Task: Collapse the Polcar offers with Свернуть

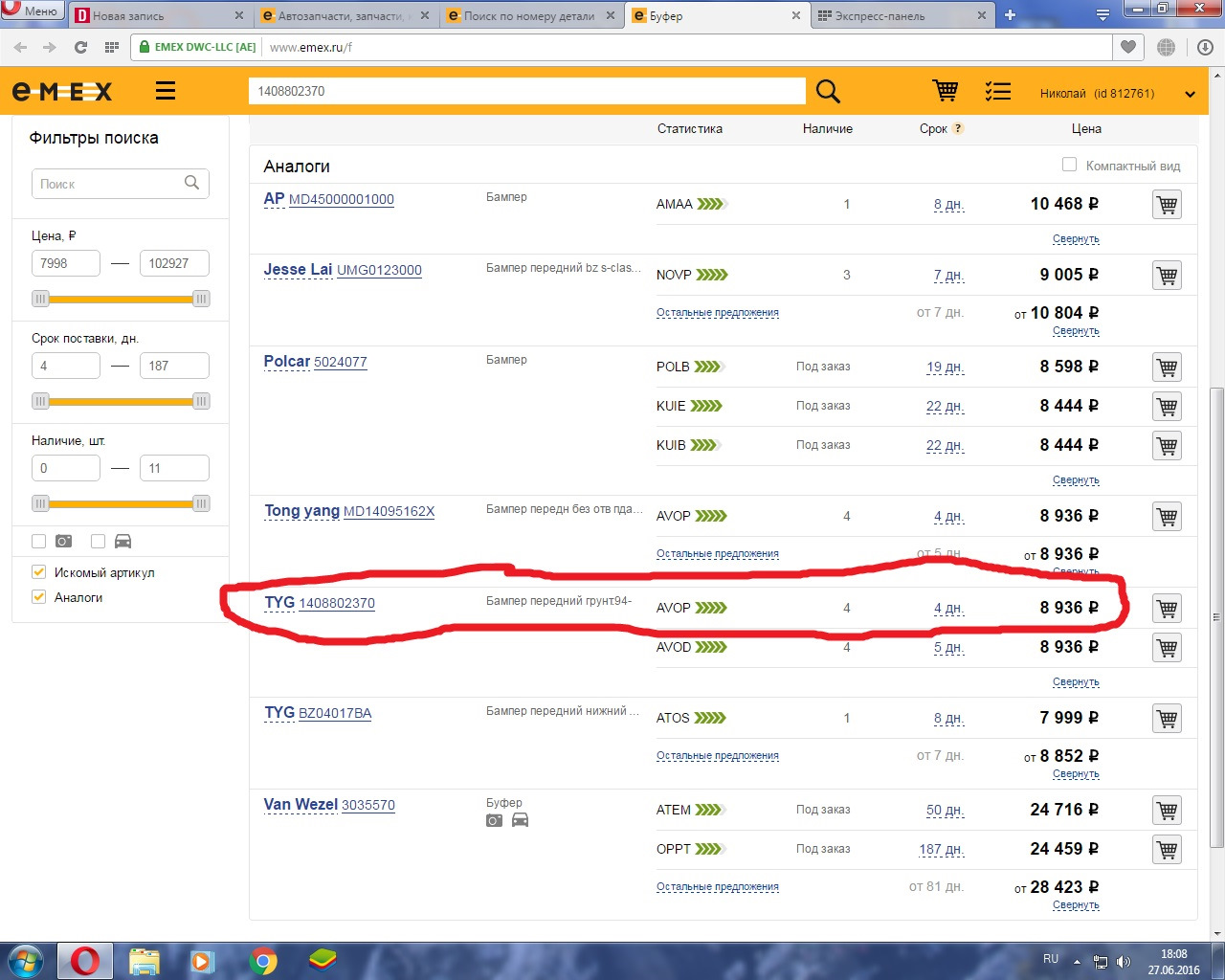Action: point(1076,480)
